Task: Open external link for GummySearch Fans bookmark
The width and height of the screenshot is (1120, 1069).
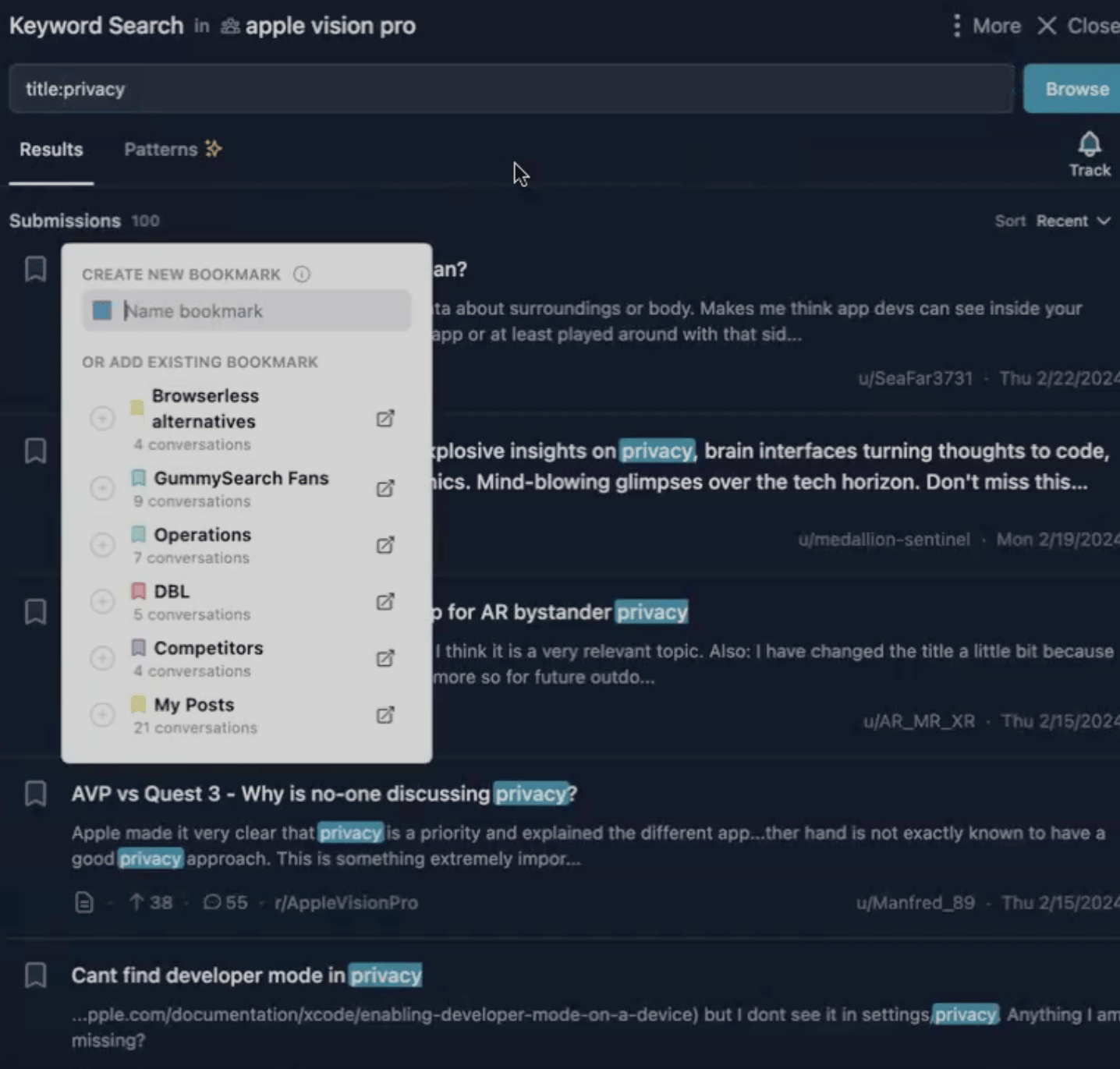Action: click(x=385, y=489)
